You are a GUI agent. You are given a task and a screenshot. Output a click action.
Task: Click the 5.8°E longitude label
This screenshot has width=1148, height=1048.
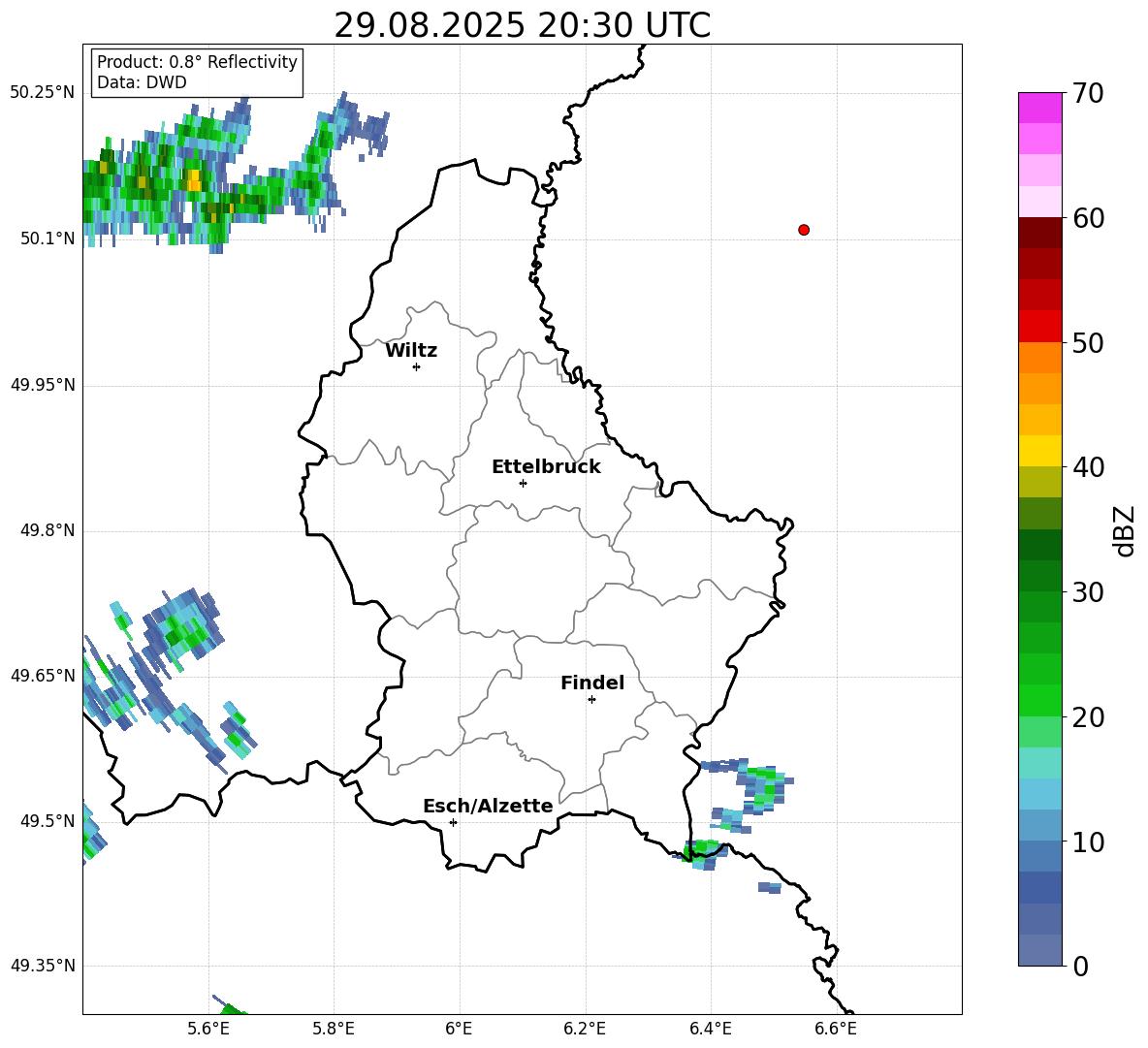(x=334, y=1029)
